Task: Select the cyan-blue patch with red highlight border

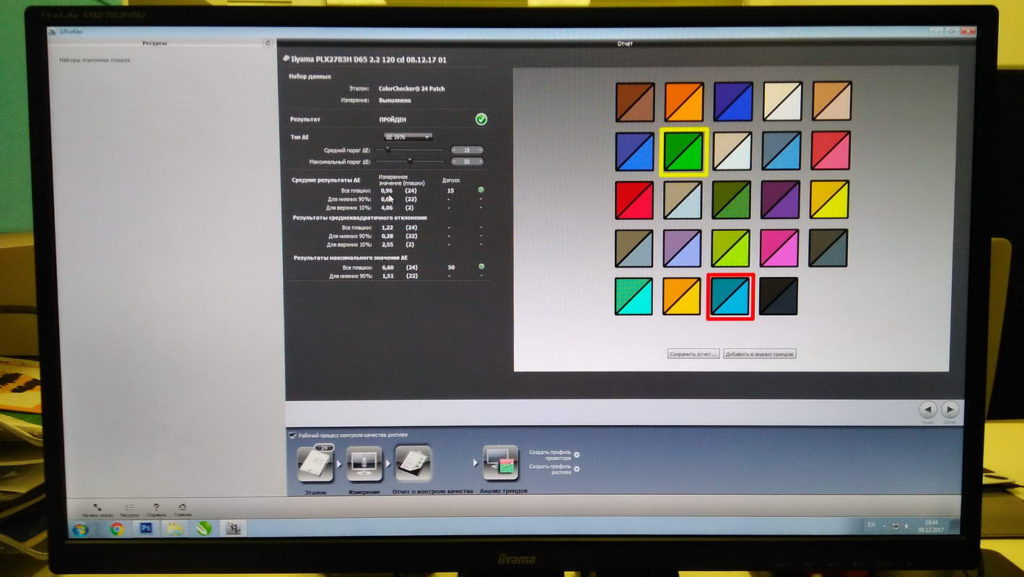Action: point(730,297)
